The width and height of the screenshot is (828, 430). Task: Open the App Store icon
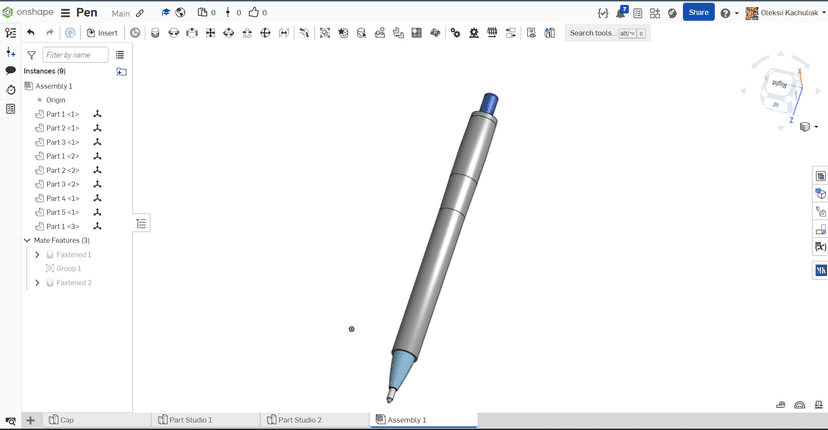[x=655, y=13]
